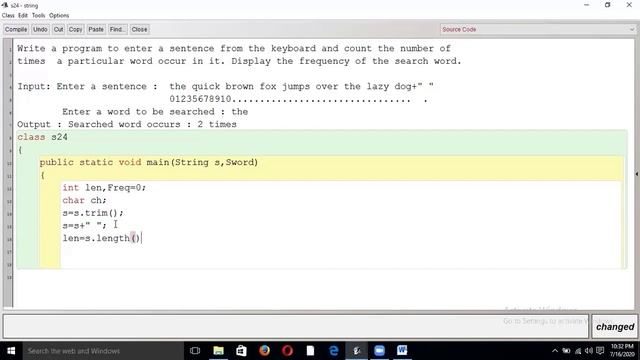Launch Microsoft Edge from the taskbar
The image size is (640, 360).
[333, 351]
